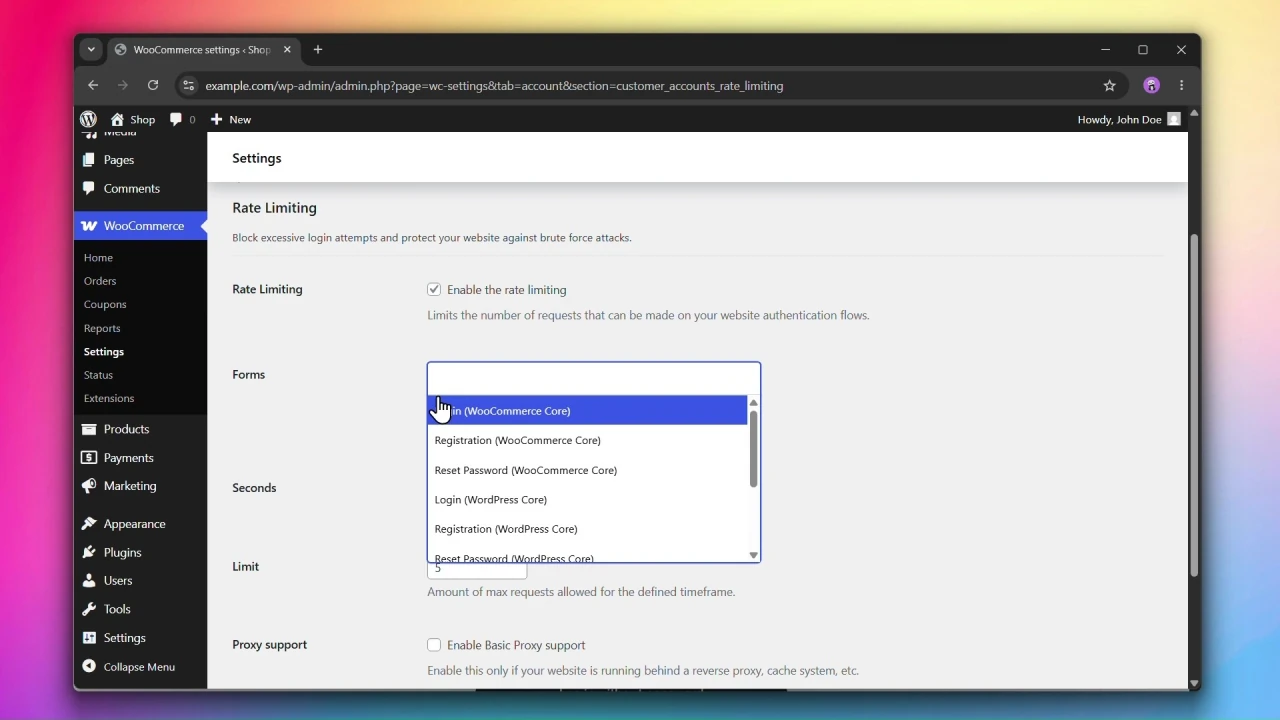This screenshot has width=1280, height=720.
Task: Choose Login (WooCommerce Core) option
Action: click(588, 411)
